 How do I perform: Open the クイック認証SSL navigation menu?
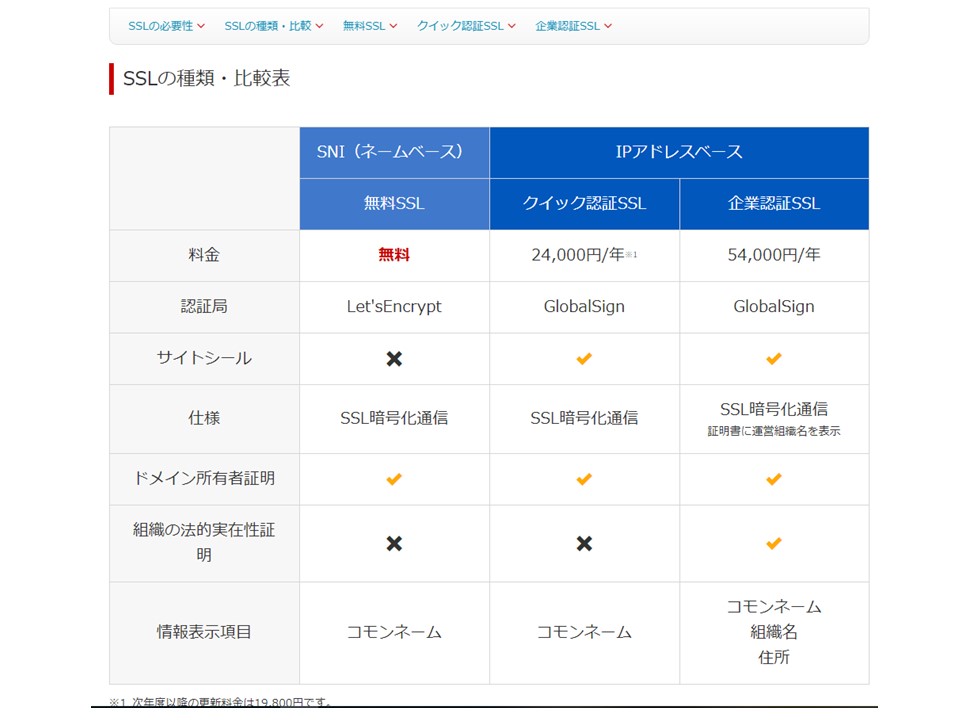(466, 26)
